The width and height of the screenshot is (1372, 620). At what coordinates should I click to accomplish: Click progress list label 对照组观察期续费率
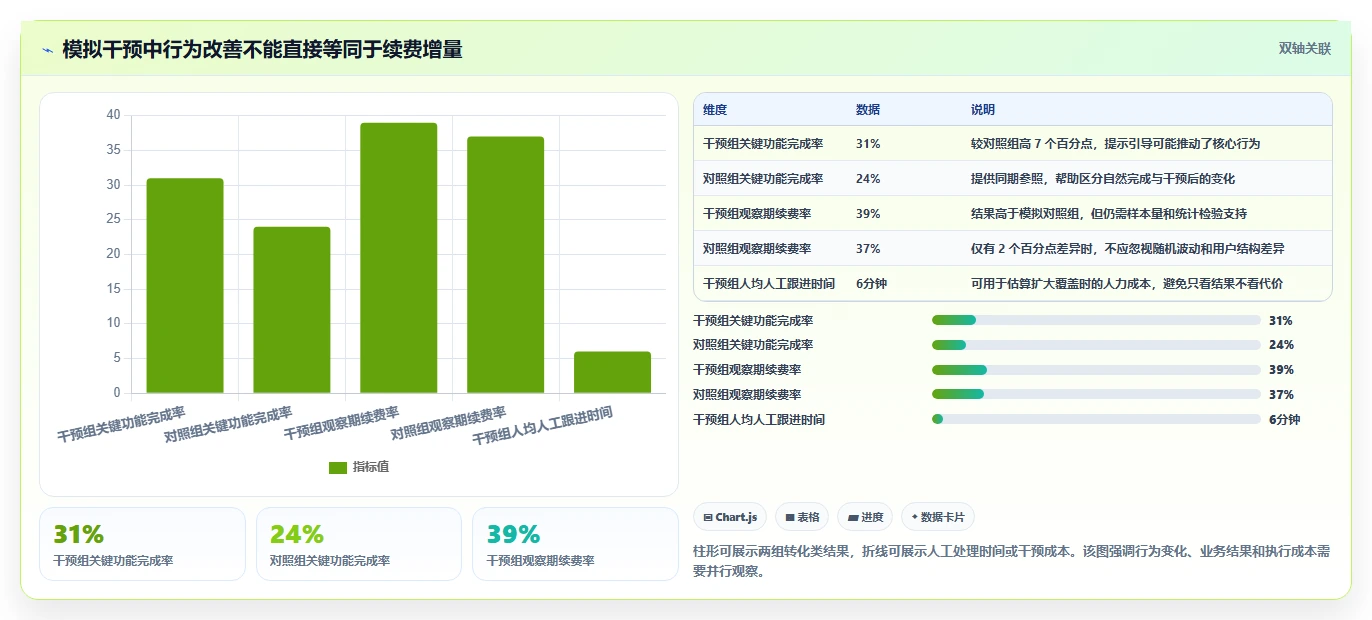747,395
